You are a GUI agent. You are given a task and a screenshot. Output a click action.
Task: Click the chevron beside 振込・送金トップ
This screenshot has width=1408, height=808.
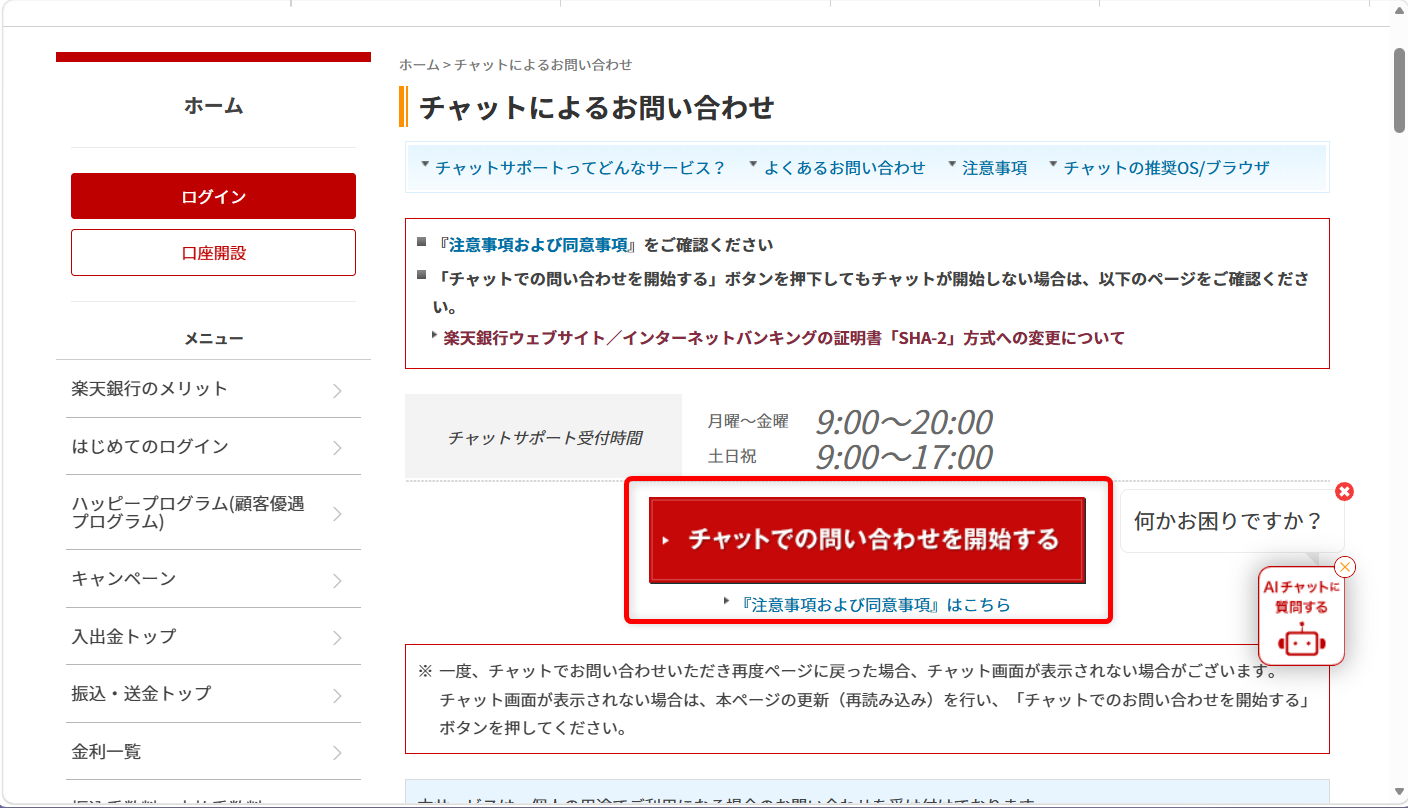338,695
